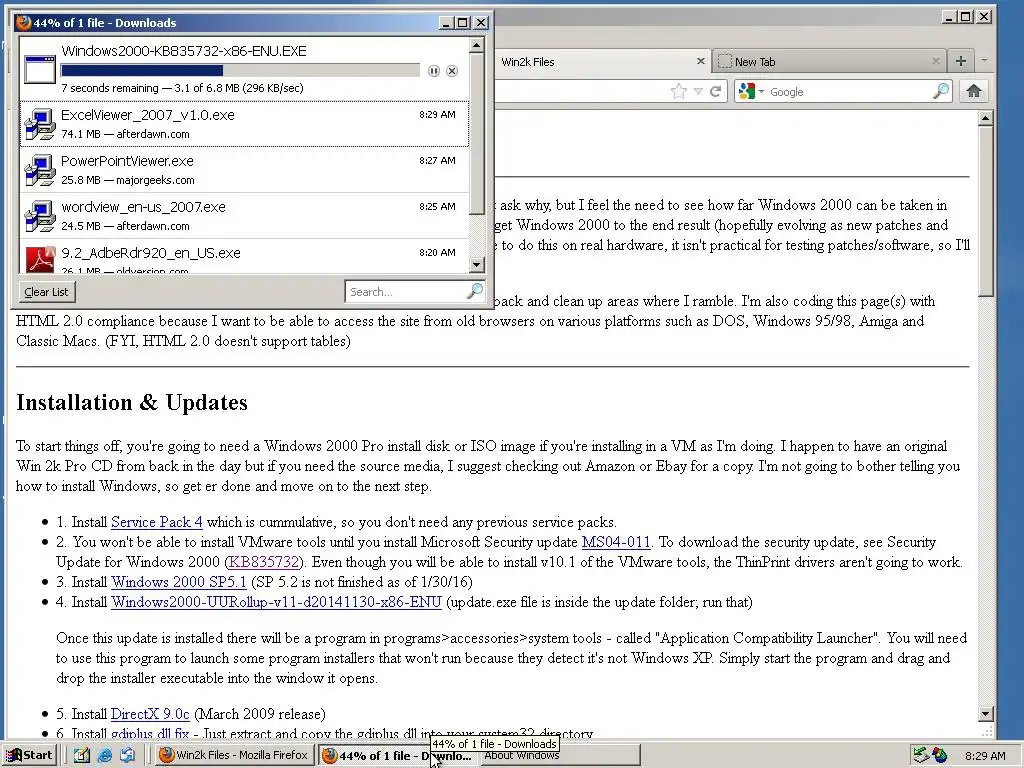Screen dimensions: 1024x768
Task: Open the gdiplus dll fix link
Action: (150, 734)
